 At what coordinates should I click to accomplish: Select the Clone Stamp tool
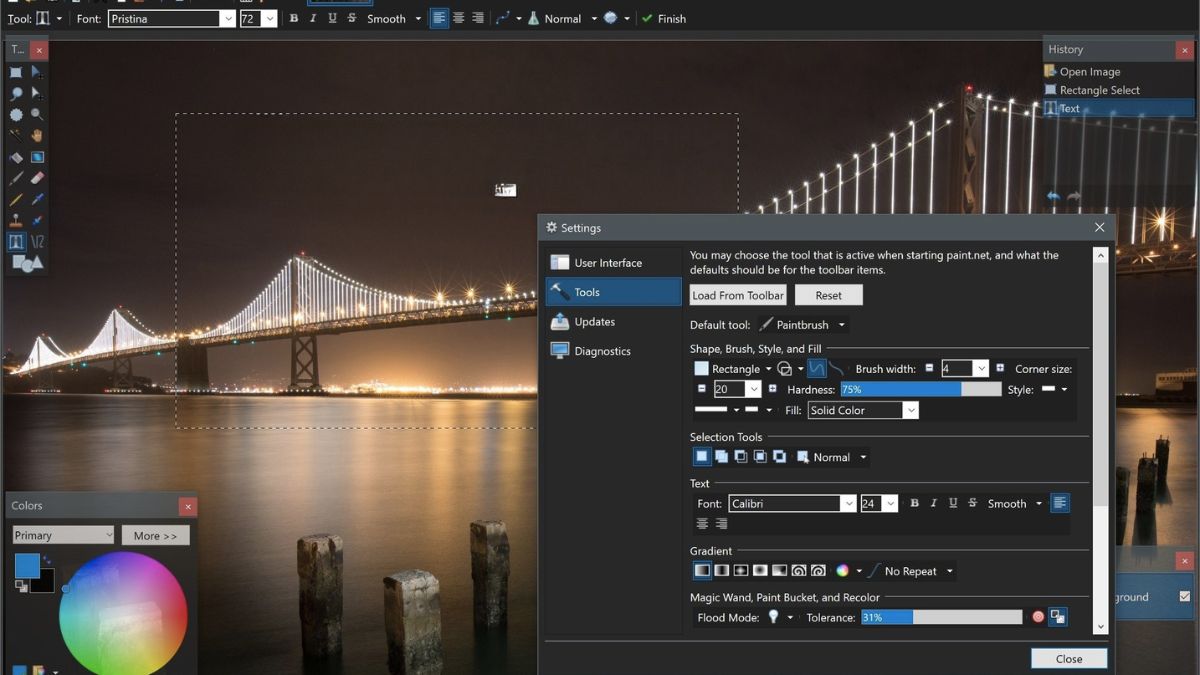[x=16, y=220]
